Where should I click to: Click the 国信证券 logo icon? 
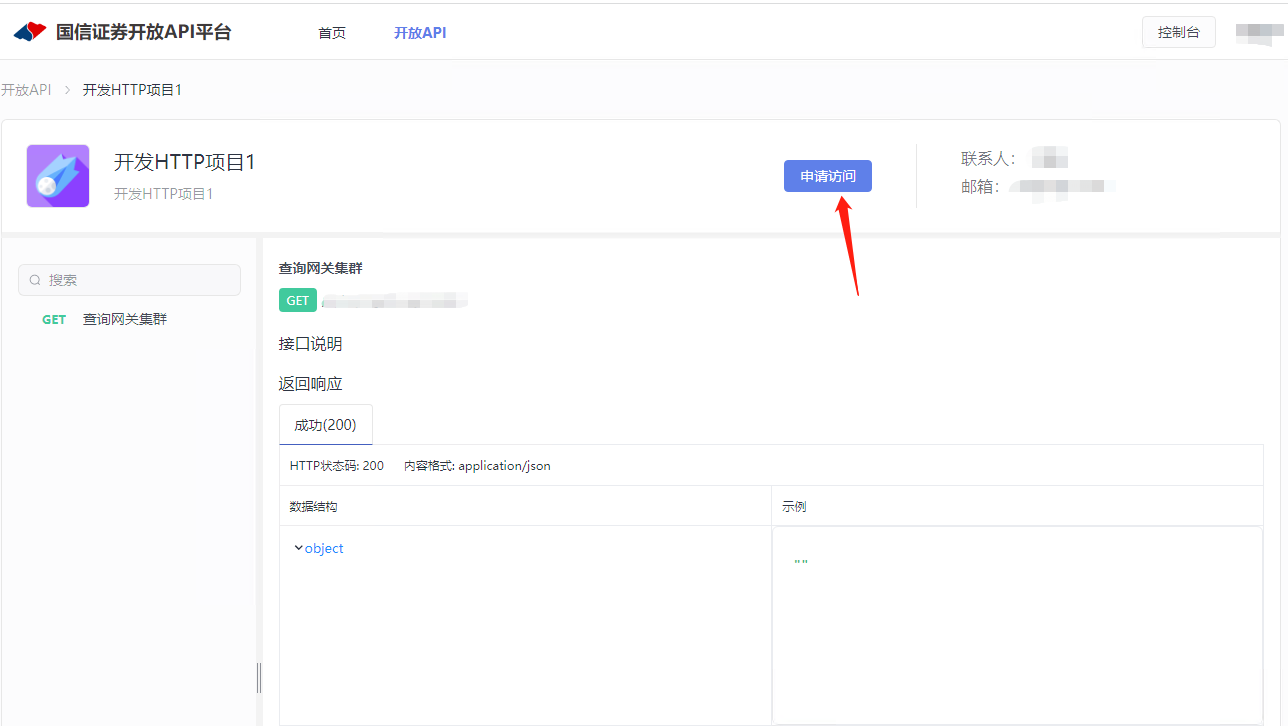(x=30, y=32)
